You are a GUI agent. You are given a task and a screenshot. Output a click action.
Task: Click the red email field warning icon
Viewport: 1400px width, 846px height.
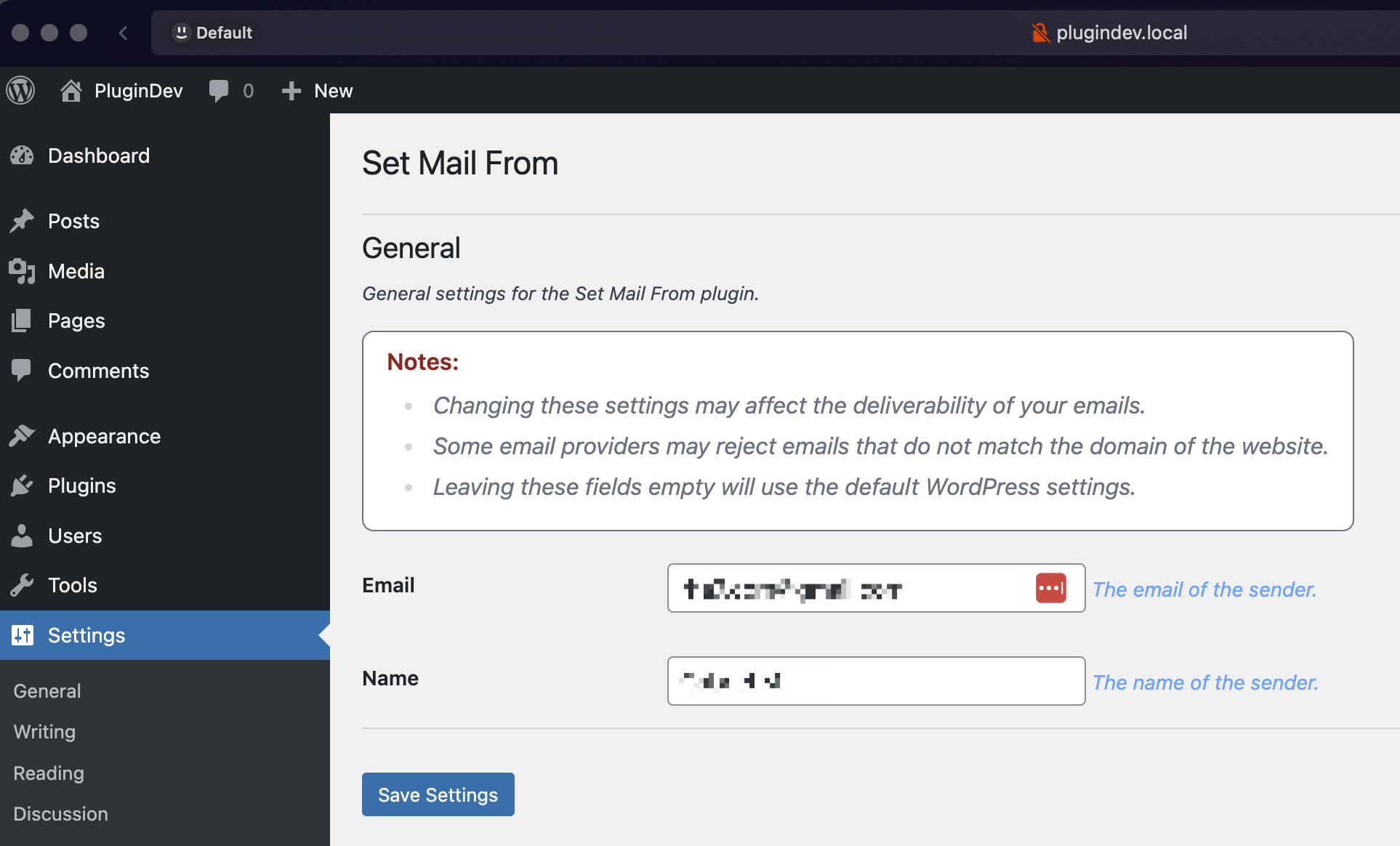[x=1051, y=588]
